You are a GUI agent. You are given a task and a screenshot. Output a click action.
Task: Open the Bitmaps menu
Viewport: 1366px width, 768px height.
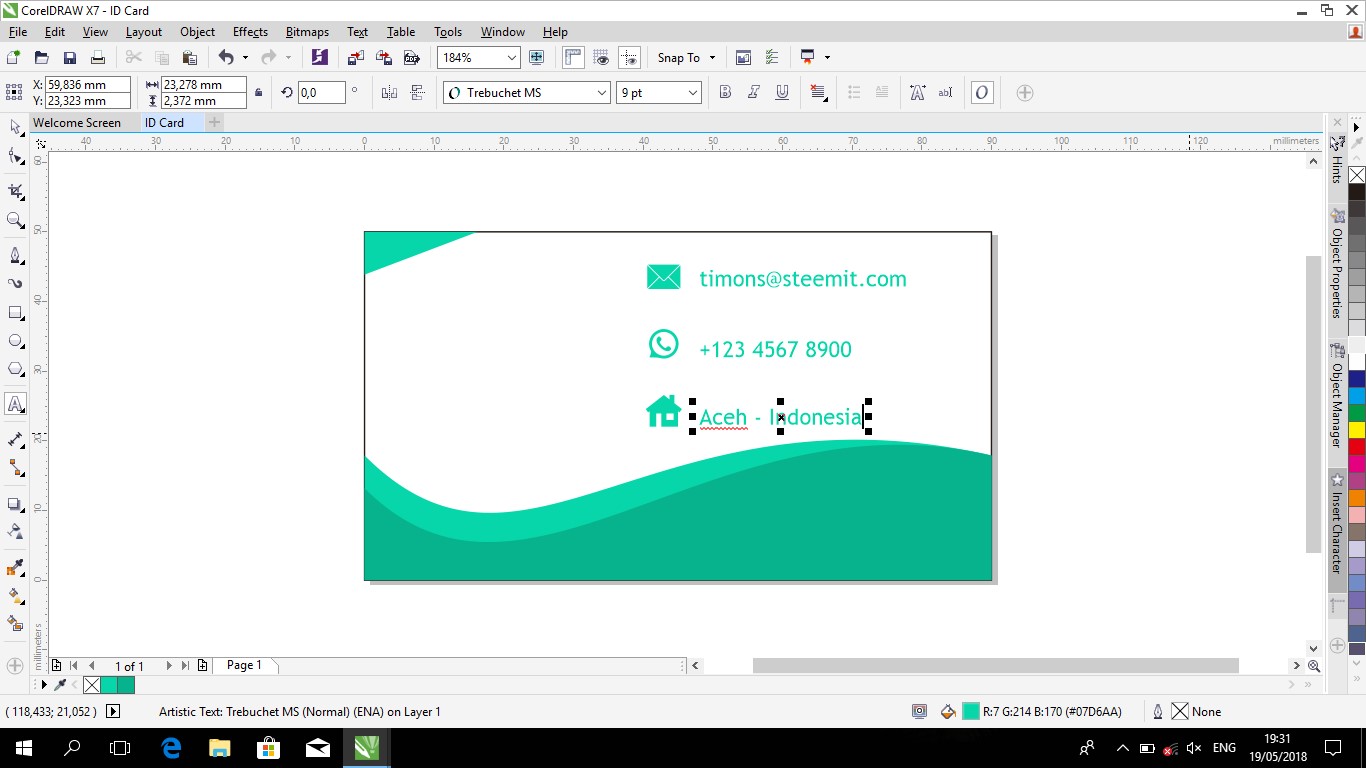click(307, 32)
